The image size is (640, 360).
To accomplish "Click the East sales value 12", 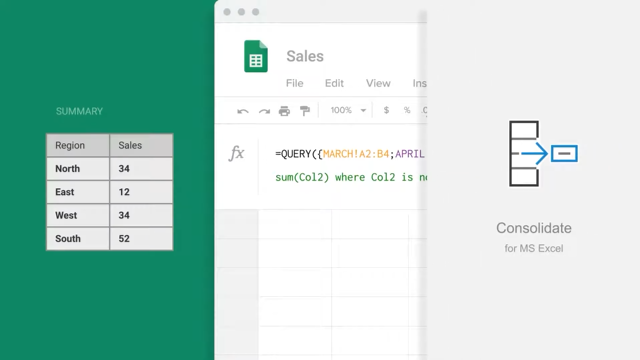I will click(x=141, y=192).
